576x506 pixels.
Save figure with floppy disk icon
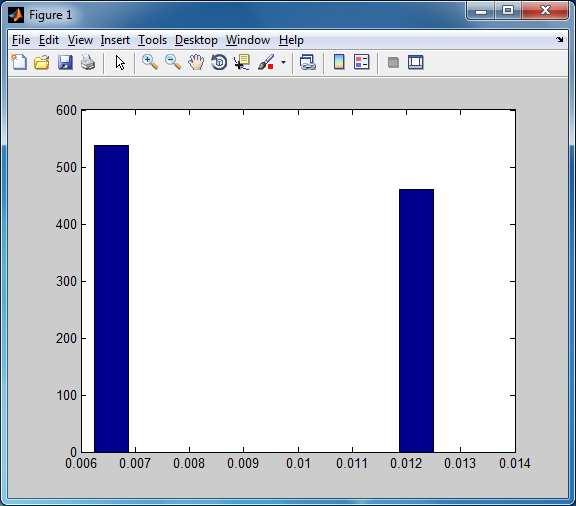(65, 62)
